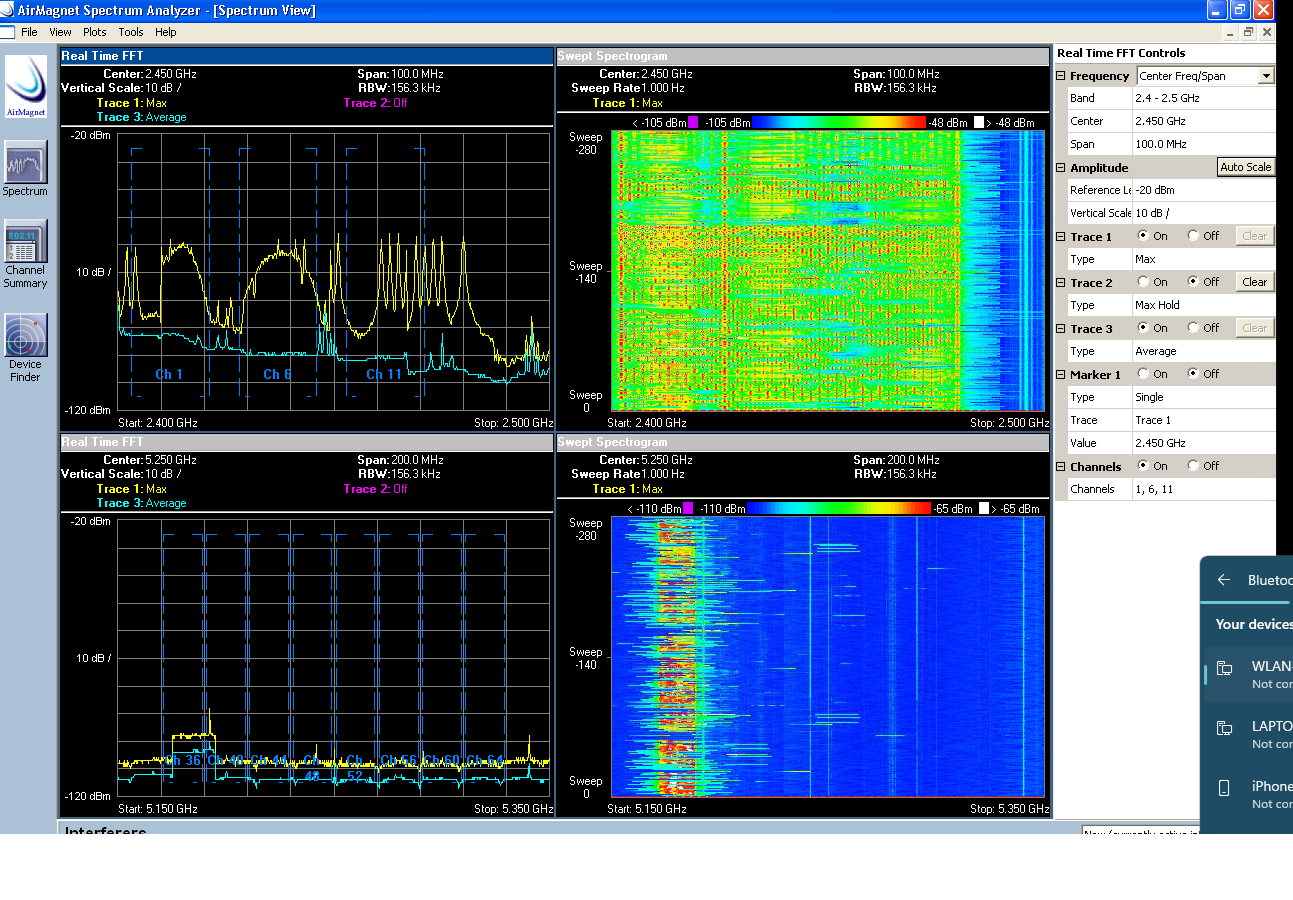This screenshot has width=1293, height=900.
Task: Enable Marker 1 with the On radio
Action: 1144,374
